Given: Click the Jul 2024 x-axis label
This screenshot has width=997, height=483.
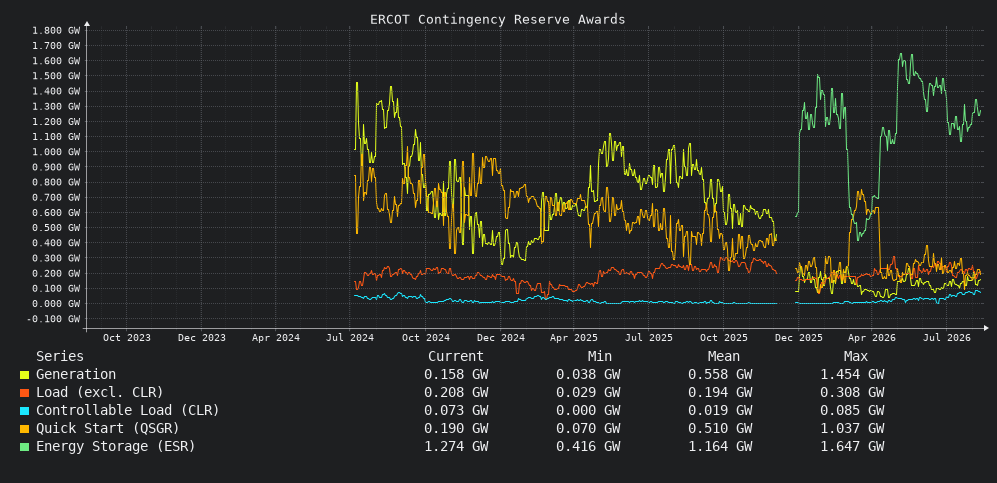Looking at the screenshot, I should point(350,338).
